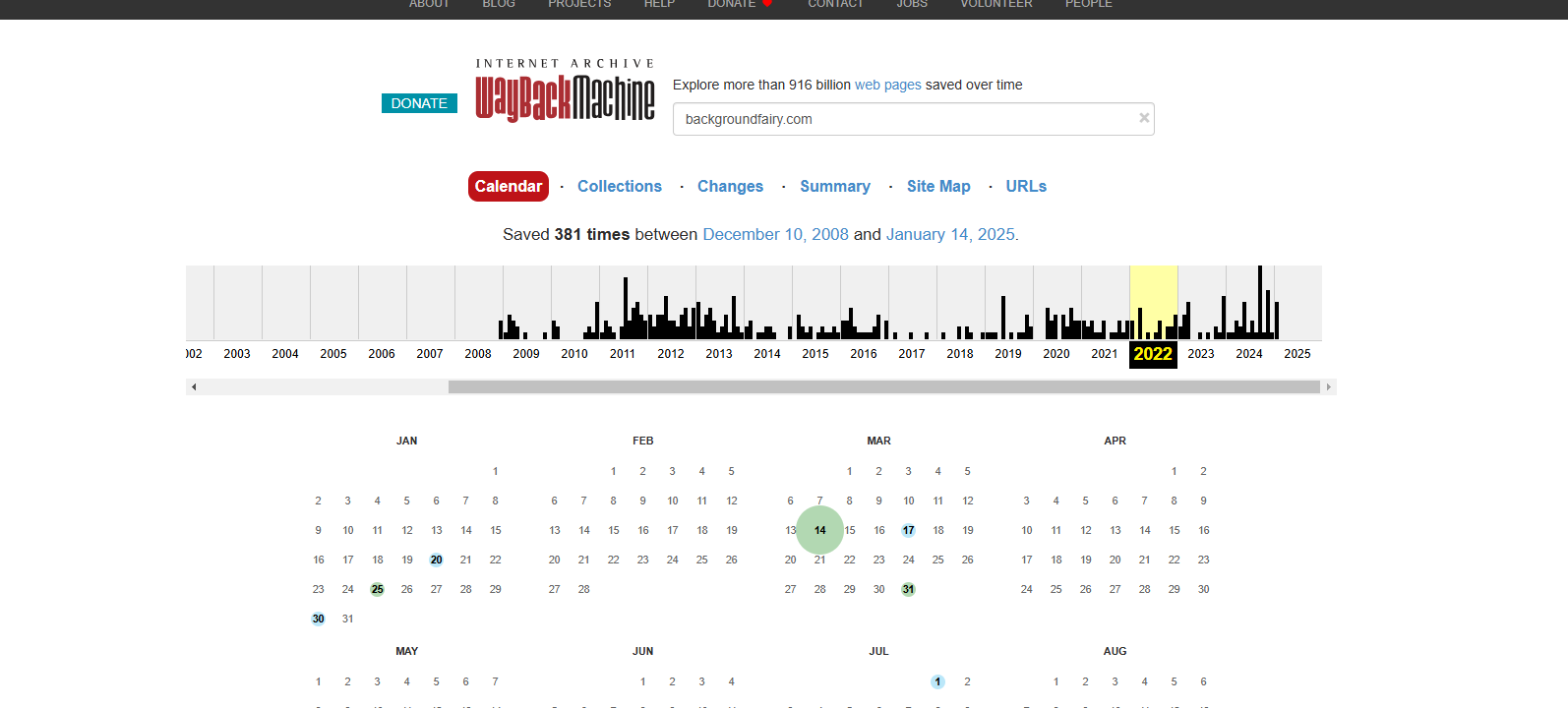Open the Changes tab
1568x708 pixels.
click(730, 186)
